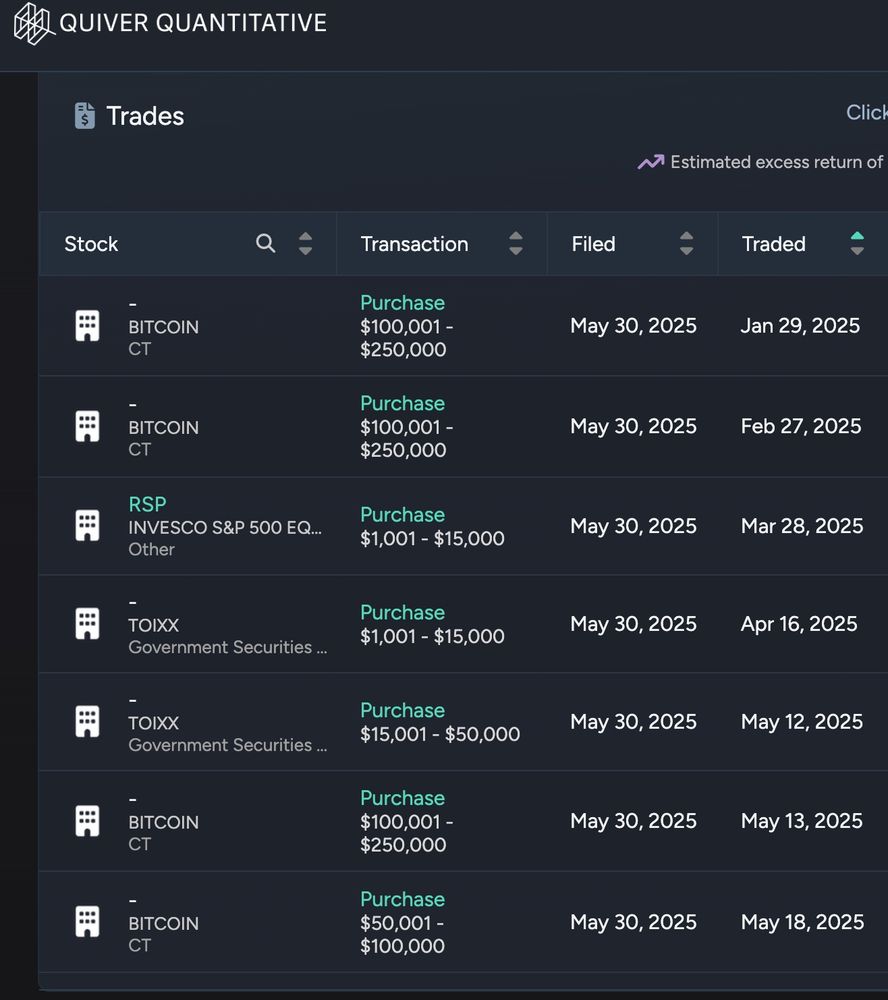Image resolution: width=888 pixels, height=1000 pixels.
Task: Click the May 18, 2025 traded date
Action: coord(803,922)
